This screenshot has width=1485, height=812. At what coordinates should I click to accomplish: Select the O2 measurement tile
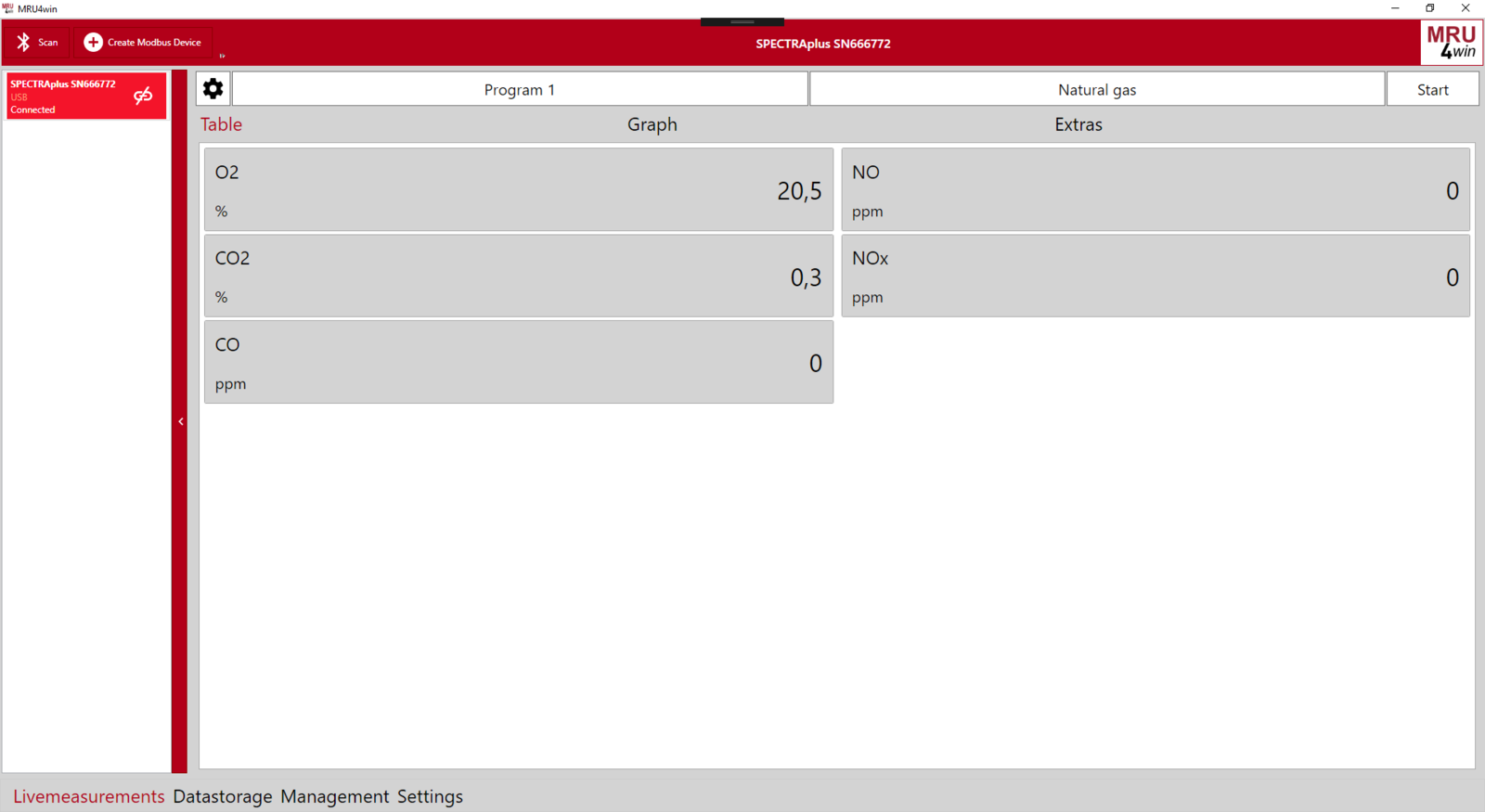(518, 190)
